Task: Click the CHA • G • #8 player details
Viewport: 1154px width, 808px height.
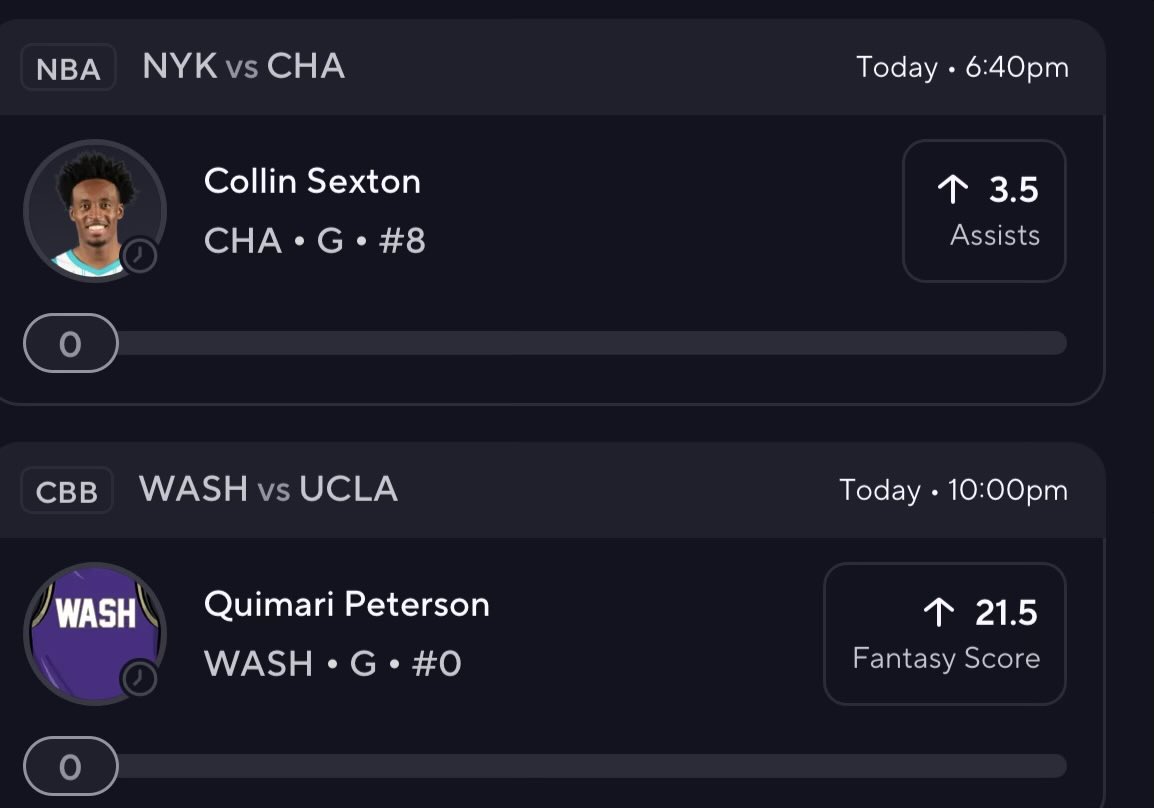Action: [314, 241]
